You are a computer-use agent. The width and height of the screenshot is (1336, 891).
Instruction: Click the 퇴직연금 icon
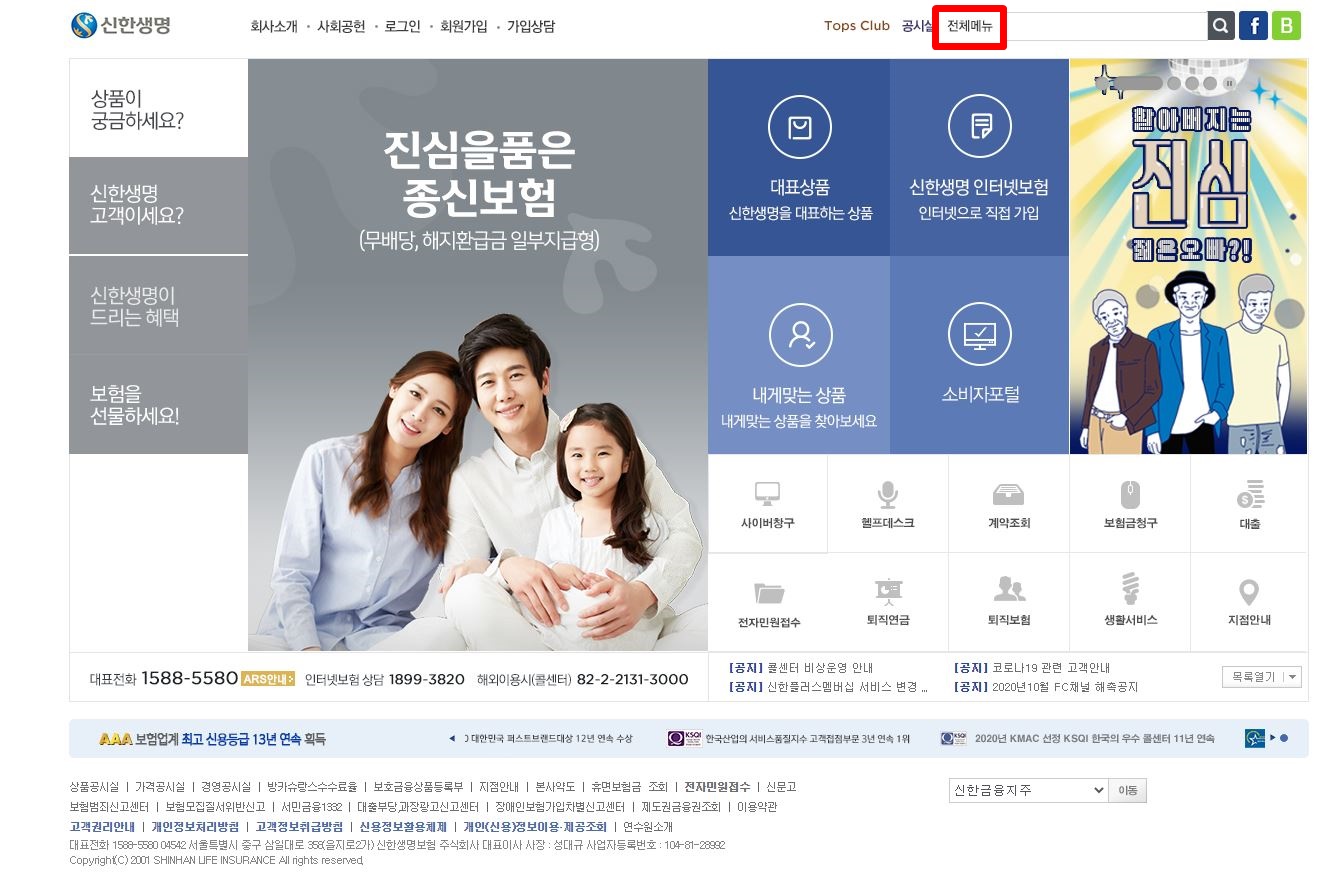point(888,592)
